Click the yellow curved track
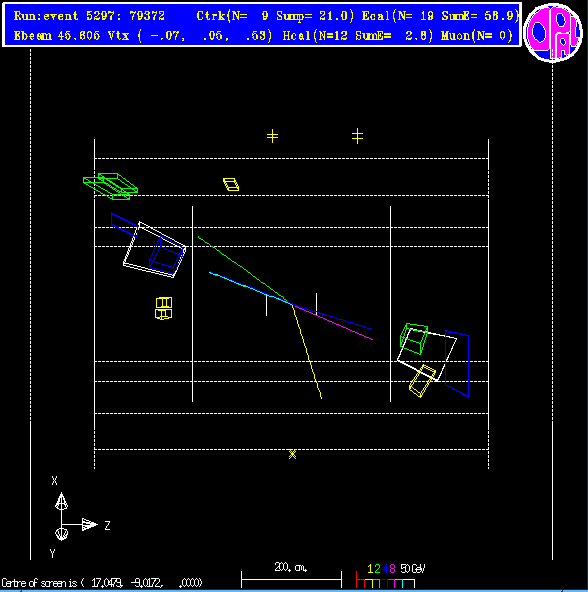The width and height of the screenshot is (588, 592). 307,351
